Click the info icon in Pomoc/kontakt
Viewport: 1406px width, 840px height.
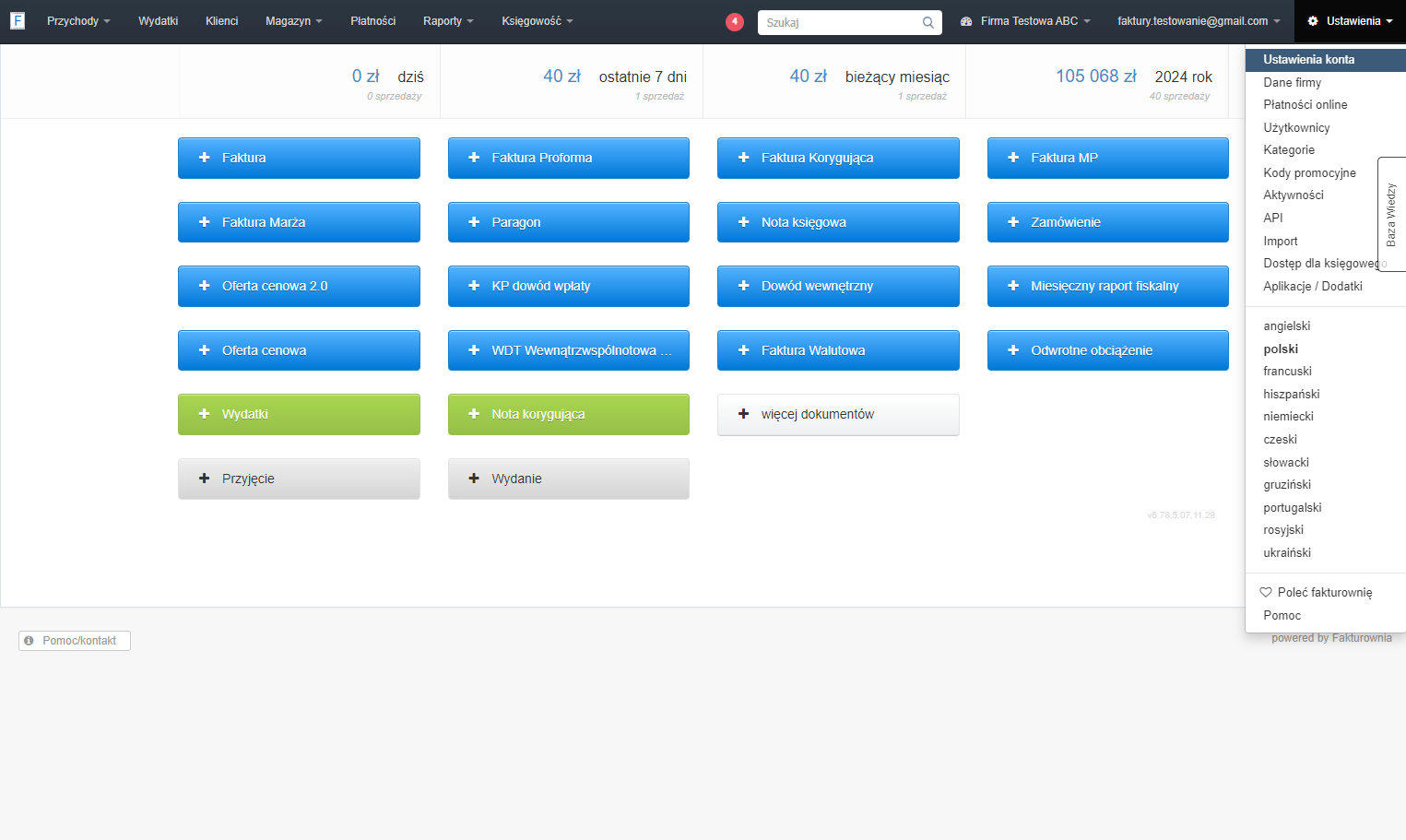coord(29,640)
